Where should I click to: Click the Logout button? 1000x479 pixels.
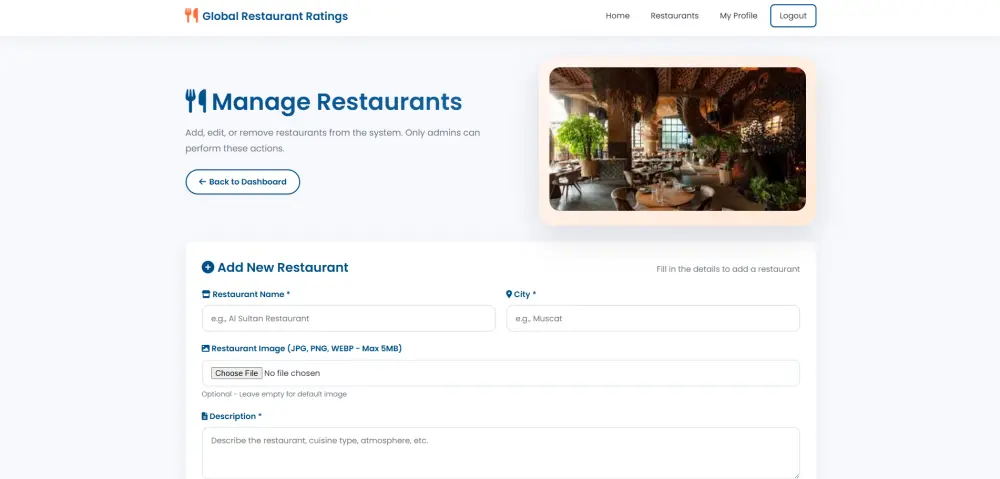793,16
